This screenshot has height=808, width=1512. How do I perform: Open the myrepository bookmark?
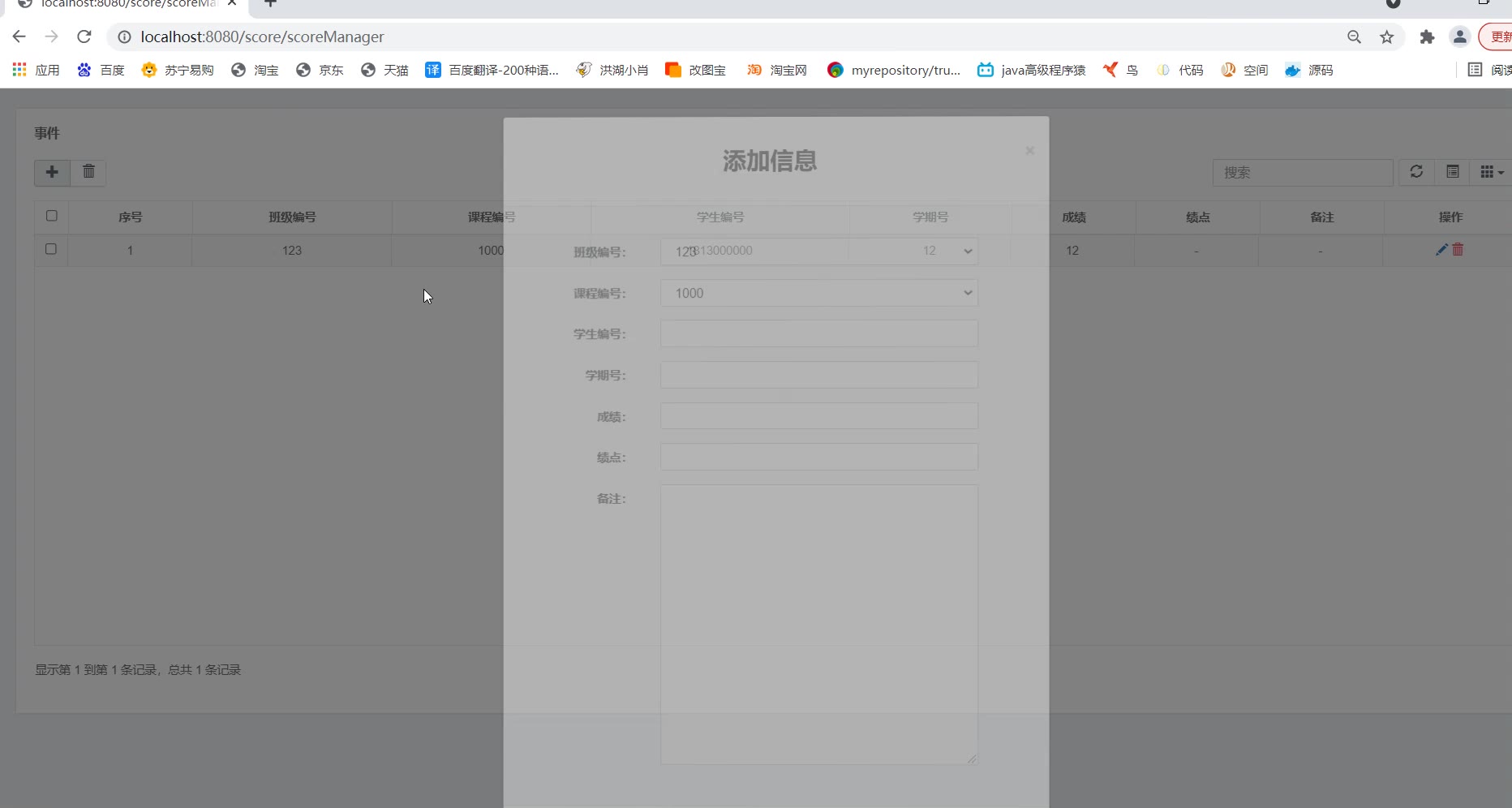tap(894, 70)
